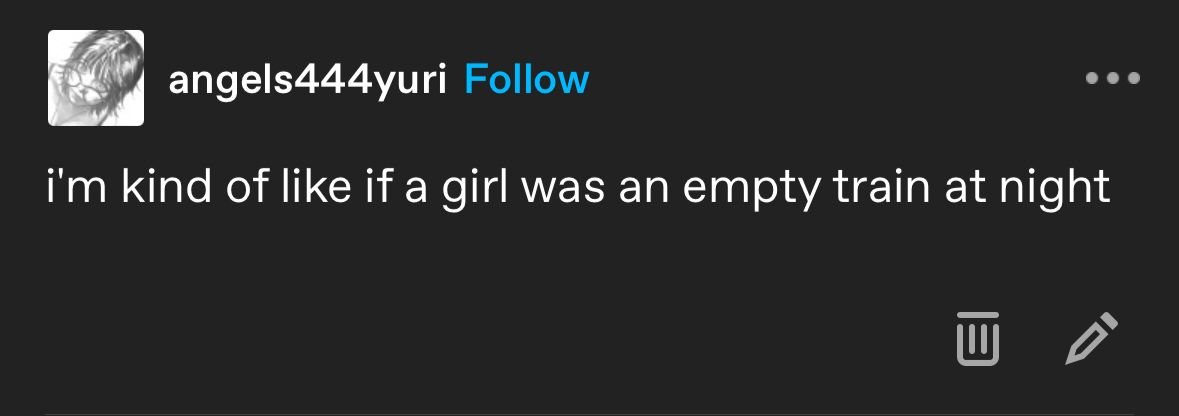Click the post body text line

(579, 187)
